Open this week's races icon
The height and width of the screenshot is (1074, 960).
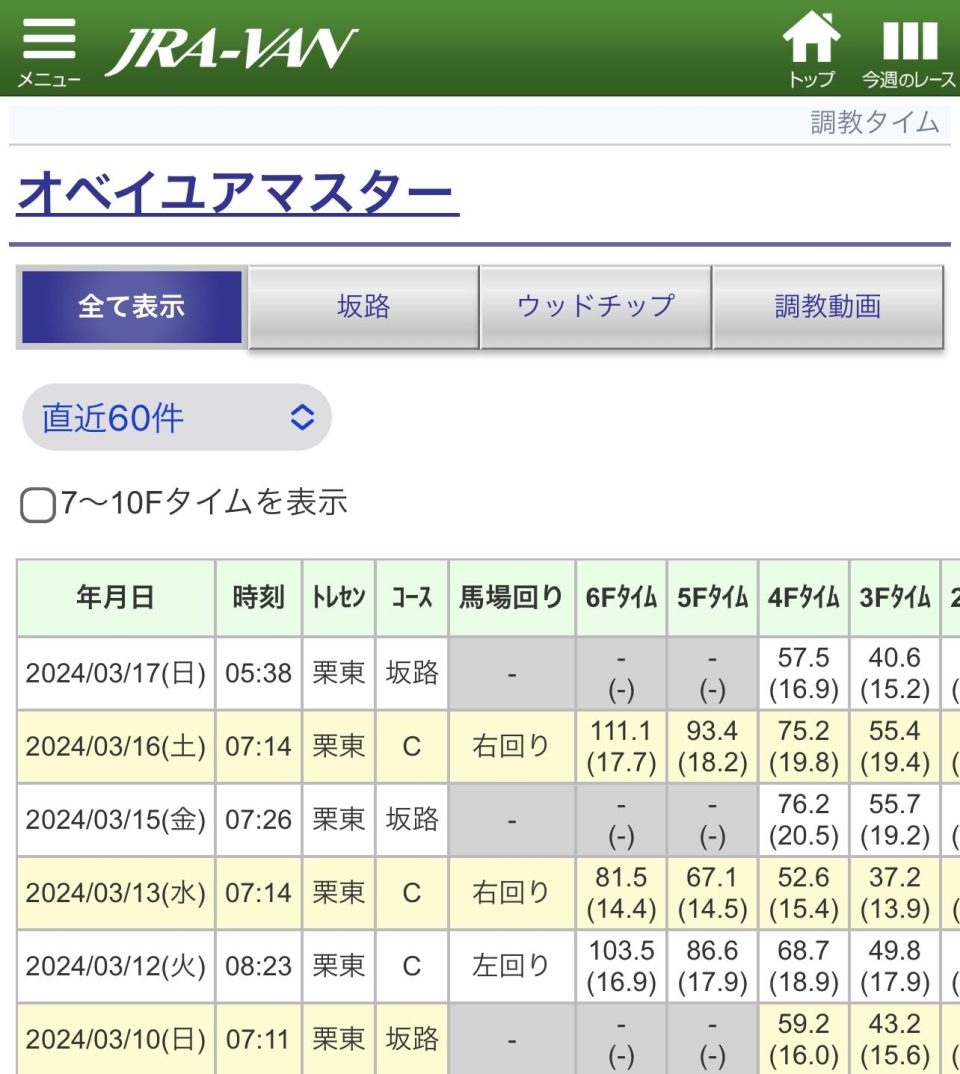[x=909, y=49]
